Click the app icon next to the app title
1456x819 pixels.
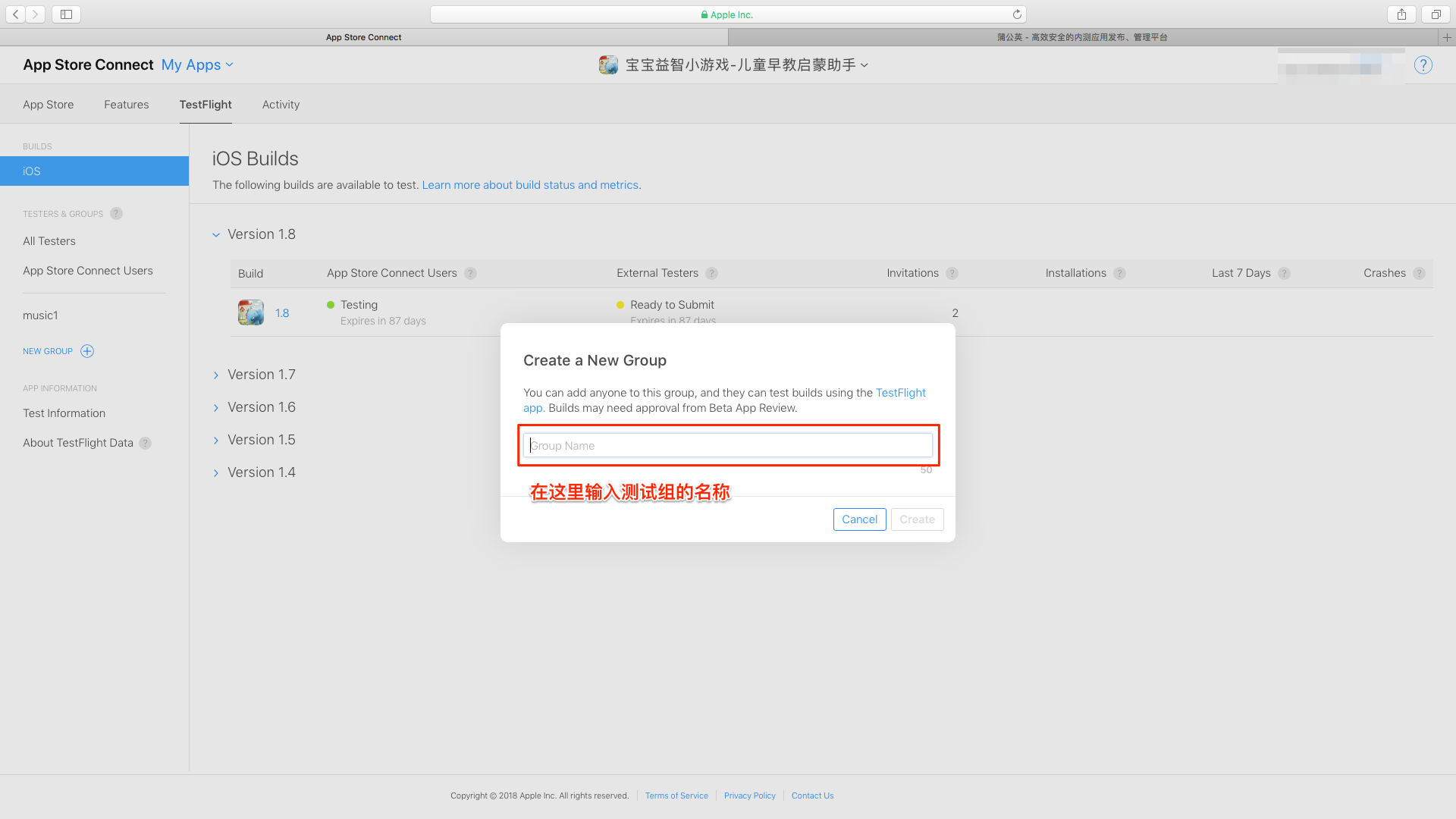[608, 65]
